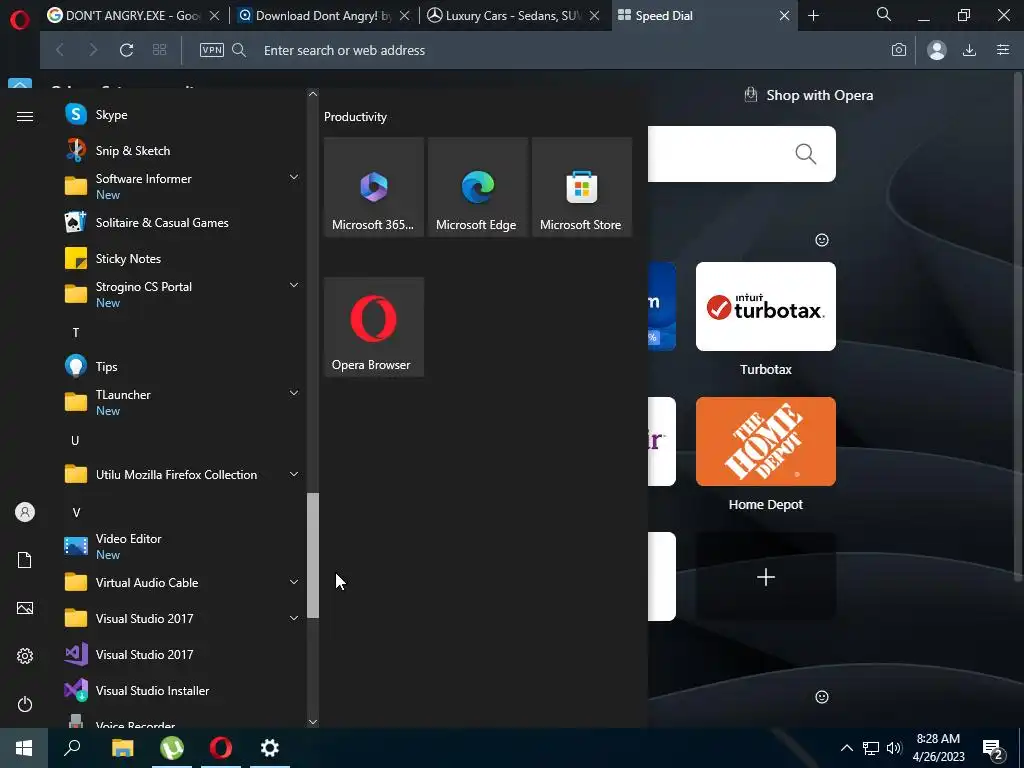This screenshot has height=768, width=1024.
Task: Show hidden system tray icons
Action: [846, 748]
